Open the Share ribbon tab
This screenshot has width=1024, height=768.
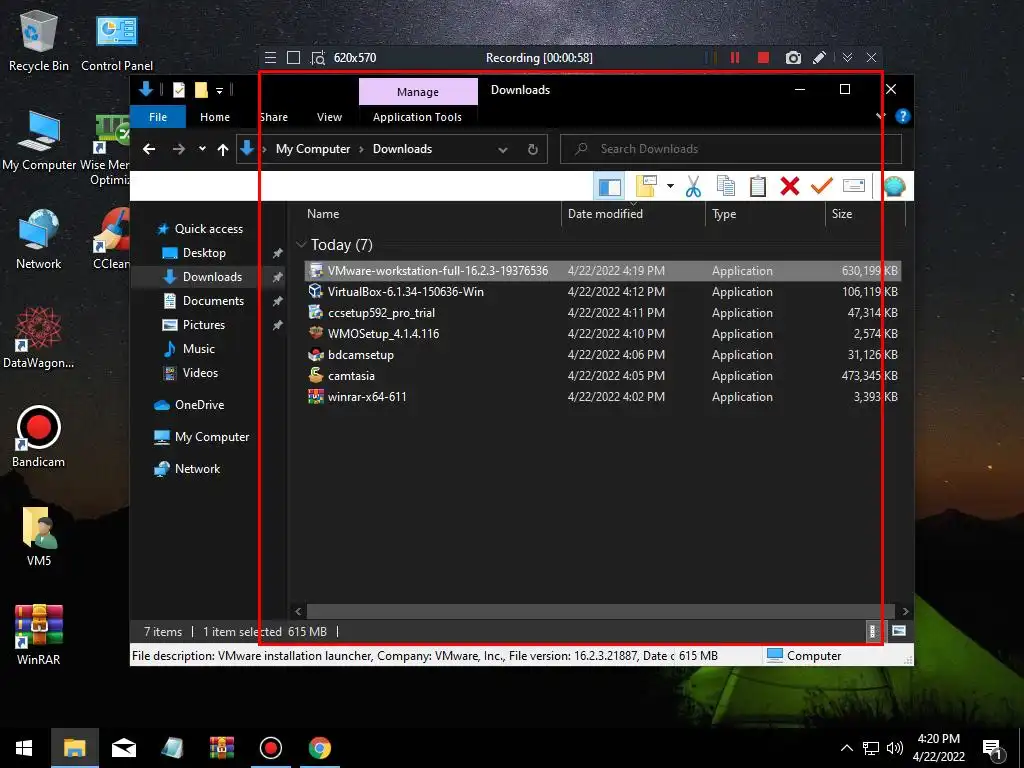pyautogui.click(x=273, y=117)
